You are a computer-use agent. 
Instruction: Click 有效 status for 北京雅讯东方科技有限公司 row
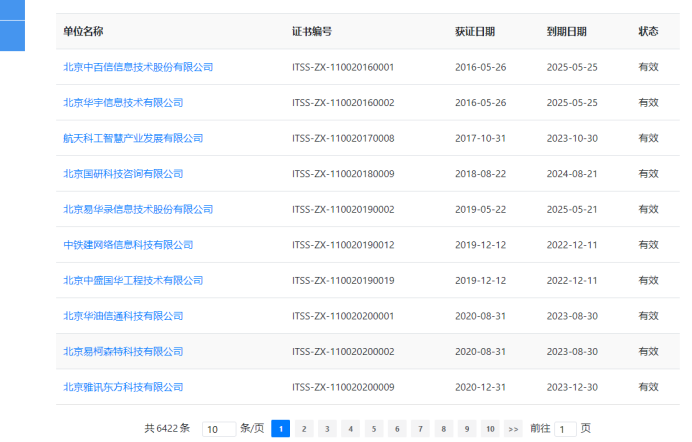[648, 387]
